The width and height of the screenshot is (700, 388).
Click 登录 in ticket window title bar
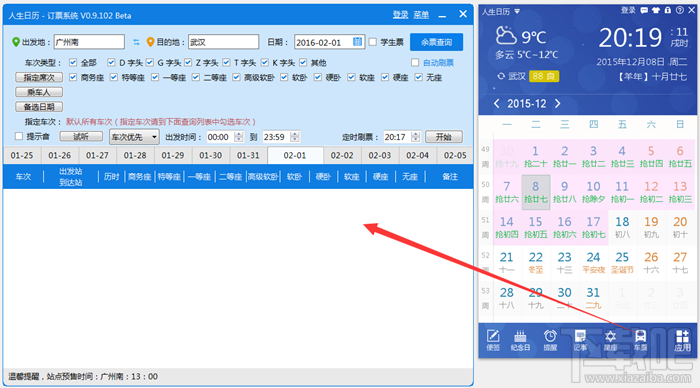[x=400, y=15]
